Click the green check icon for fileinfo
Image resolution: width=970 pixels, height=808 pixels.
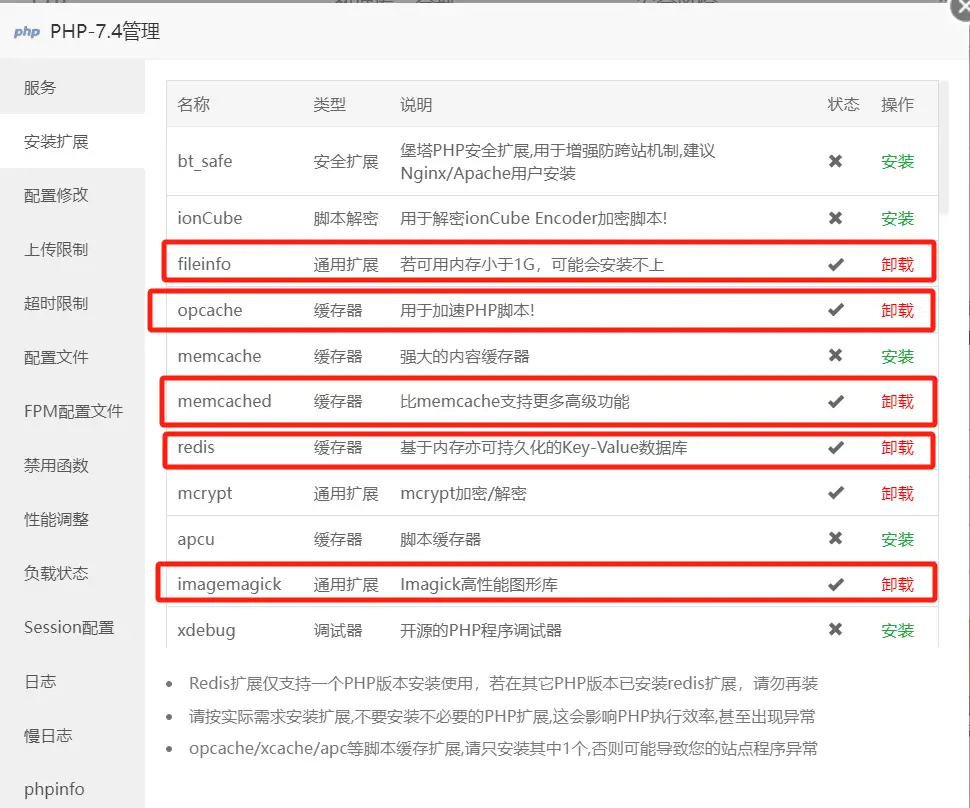coord(835,264)
